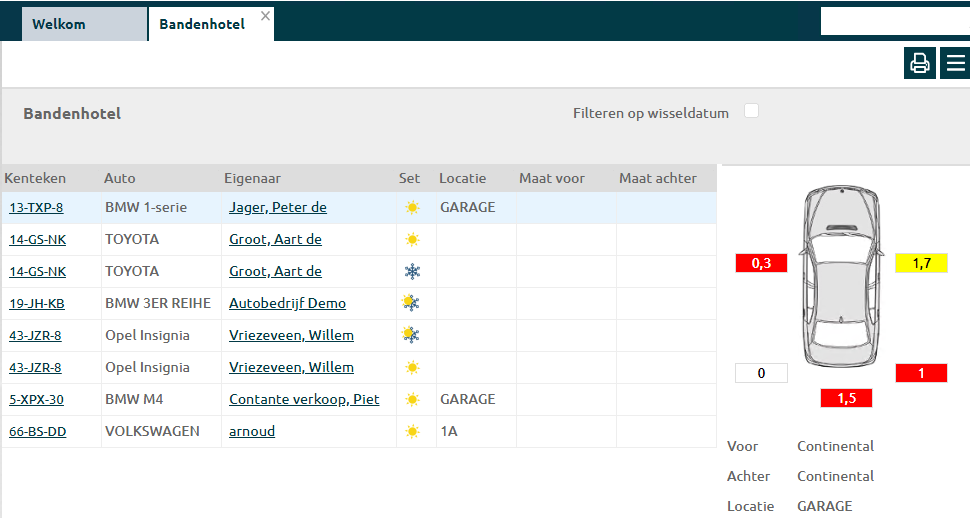The image size is (970, 518).
Task: Click the search field in top bar
Action: click(x=894, y=21)
